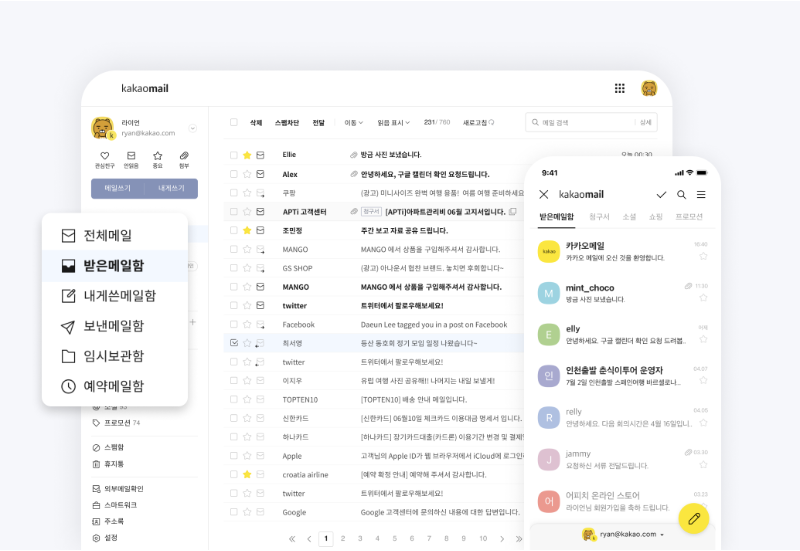Image resolution: width=800 pixels, height=551 pixels.
Task: Click the 내게쓰기 write-to-self button
Action: click(171, 188)
